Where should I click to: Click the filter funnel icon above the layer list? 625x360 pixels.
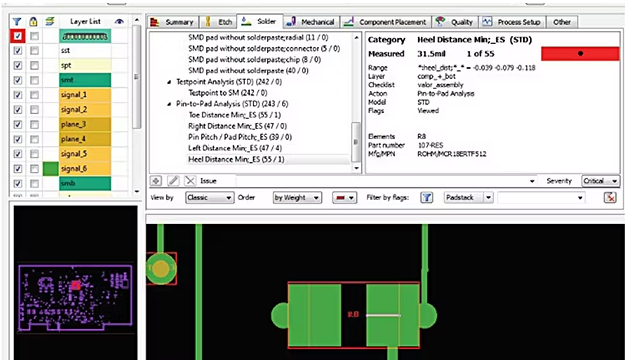pos(17,22)
